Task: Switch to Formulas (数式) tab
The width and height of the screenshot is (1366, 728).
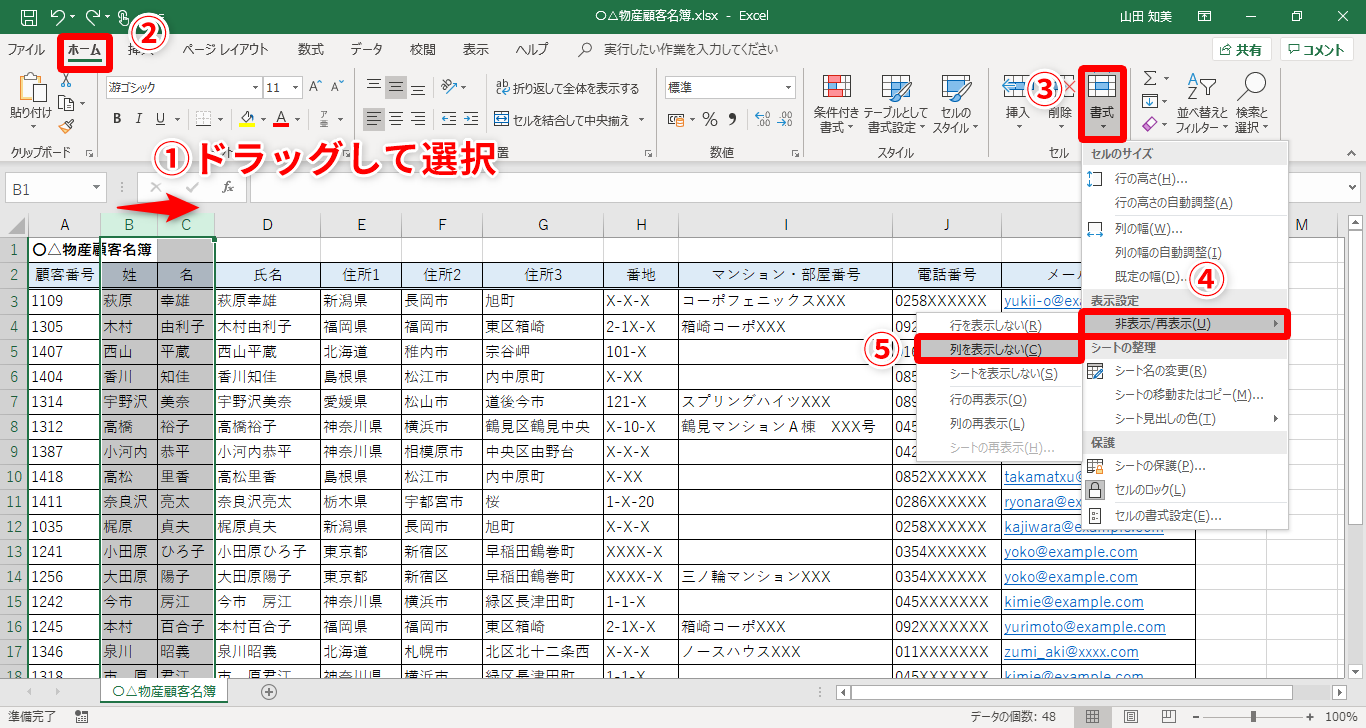Action: tap(311, 49)
